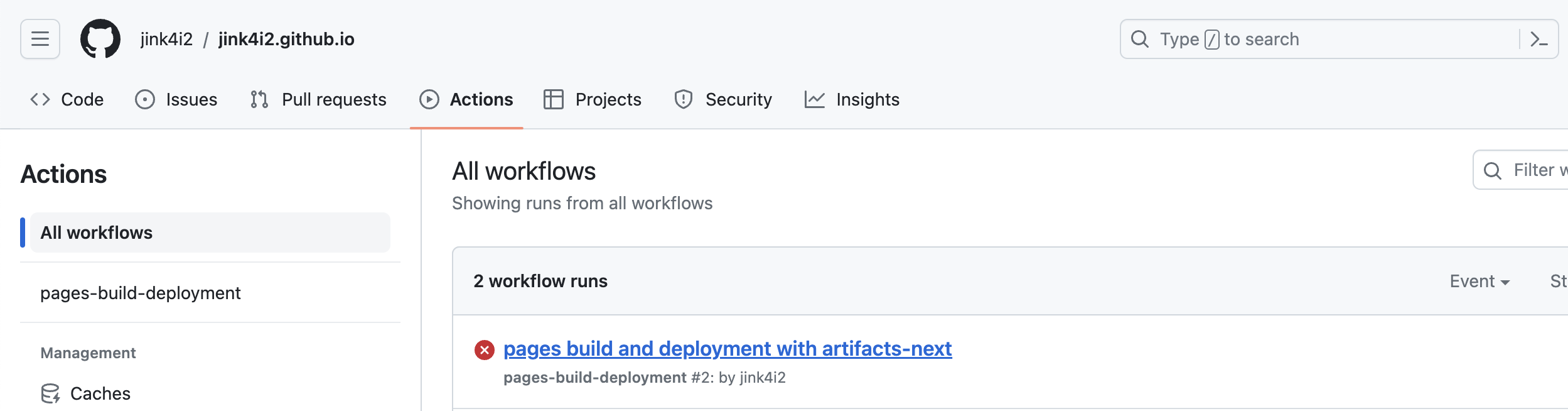
Task: Open the Projects tab
Action: pos(593,99)
